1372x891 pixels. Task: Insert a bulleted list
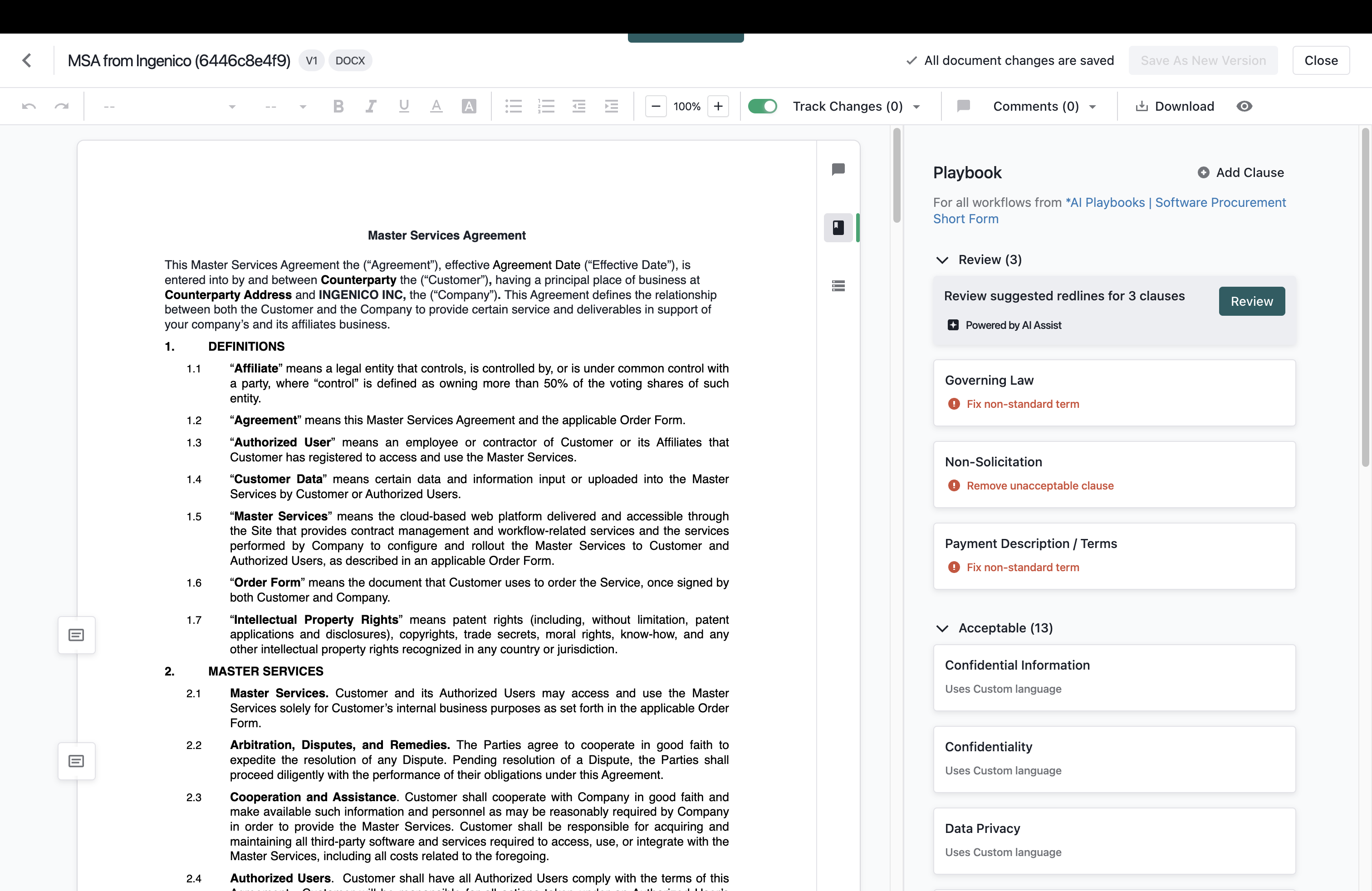click(x=514, y=106)
